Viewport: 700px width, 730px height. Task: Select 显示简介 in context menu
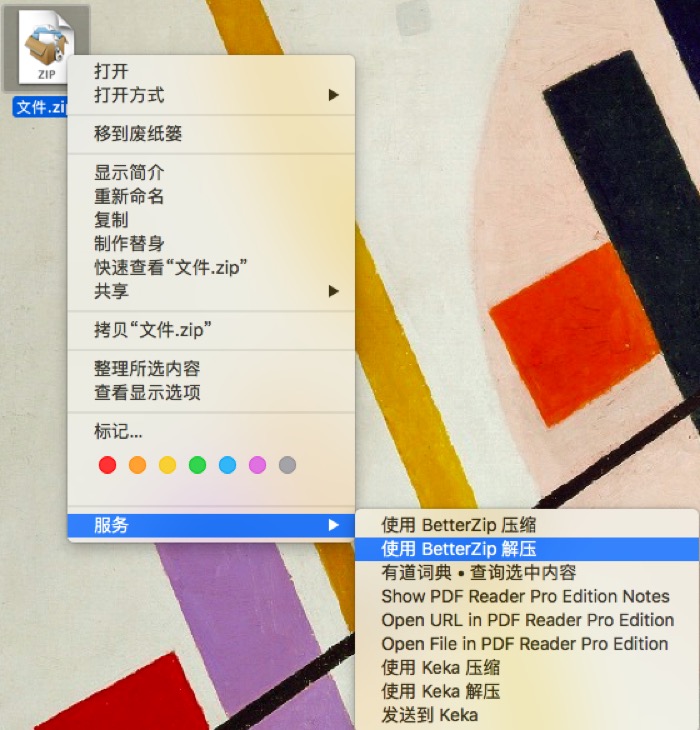point(129,173)
